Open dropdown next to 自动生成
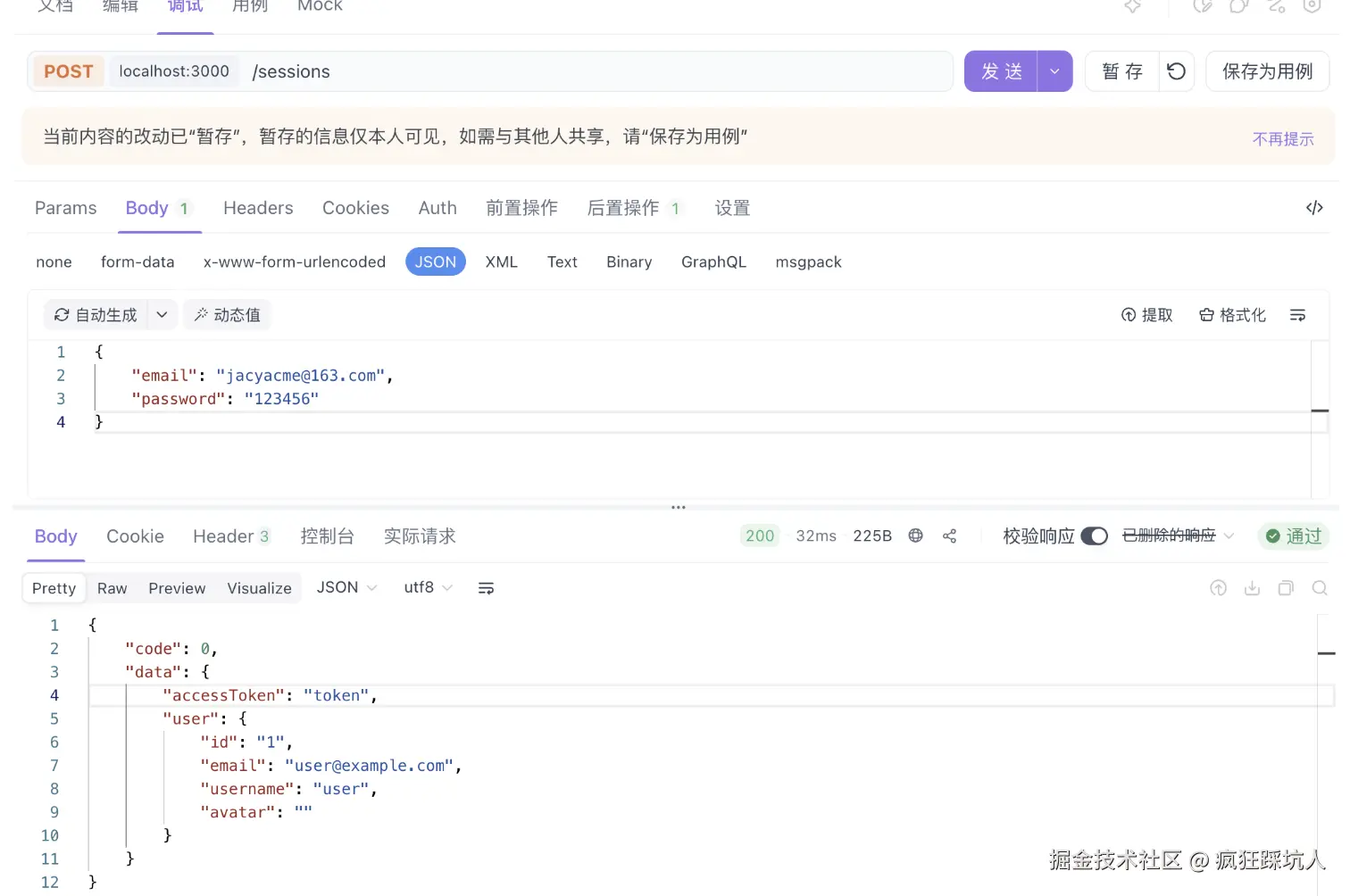1350x896 pixels. (x=162, y=315)
